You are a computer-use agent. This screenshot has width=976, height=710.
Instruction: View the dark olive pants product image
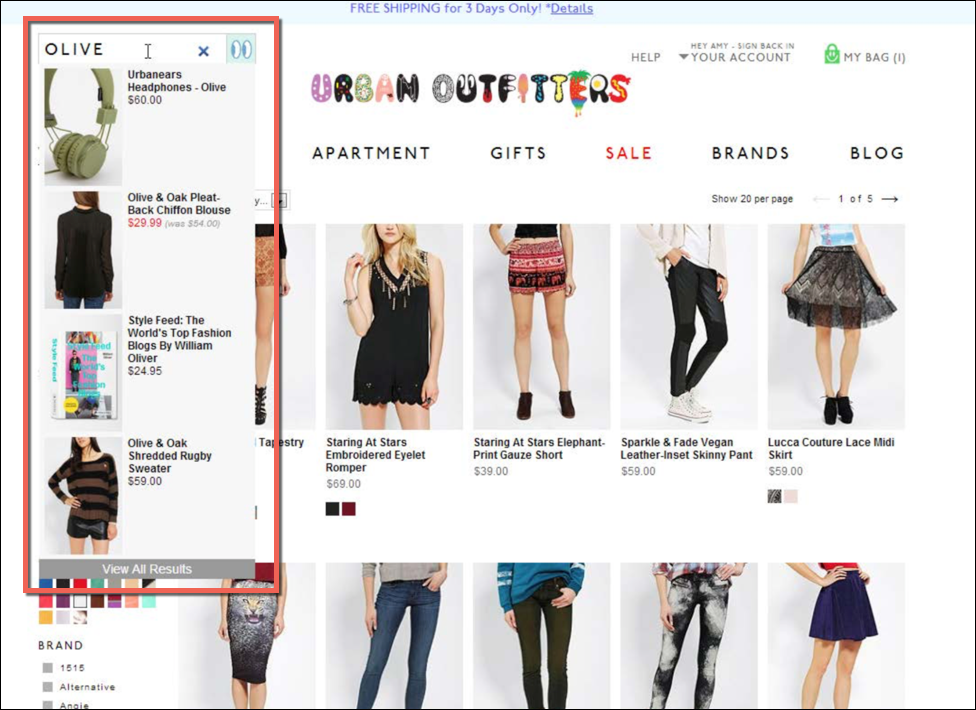[x=542, y=636]
